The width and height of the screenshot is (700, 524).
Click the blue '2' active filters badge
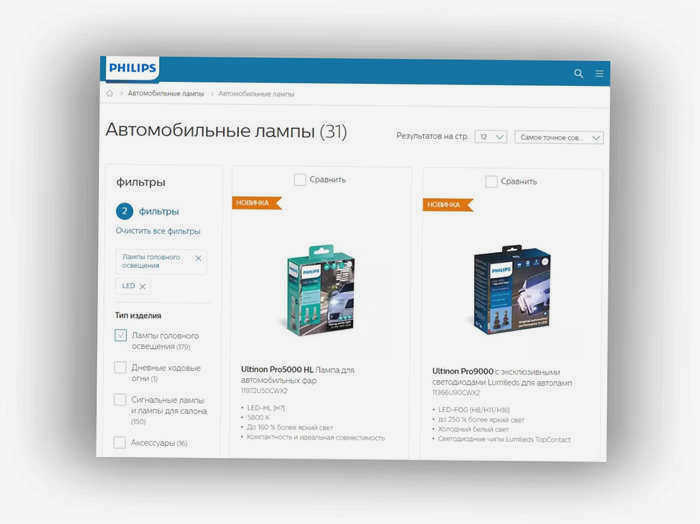125,211
